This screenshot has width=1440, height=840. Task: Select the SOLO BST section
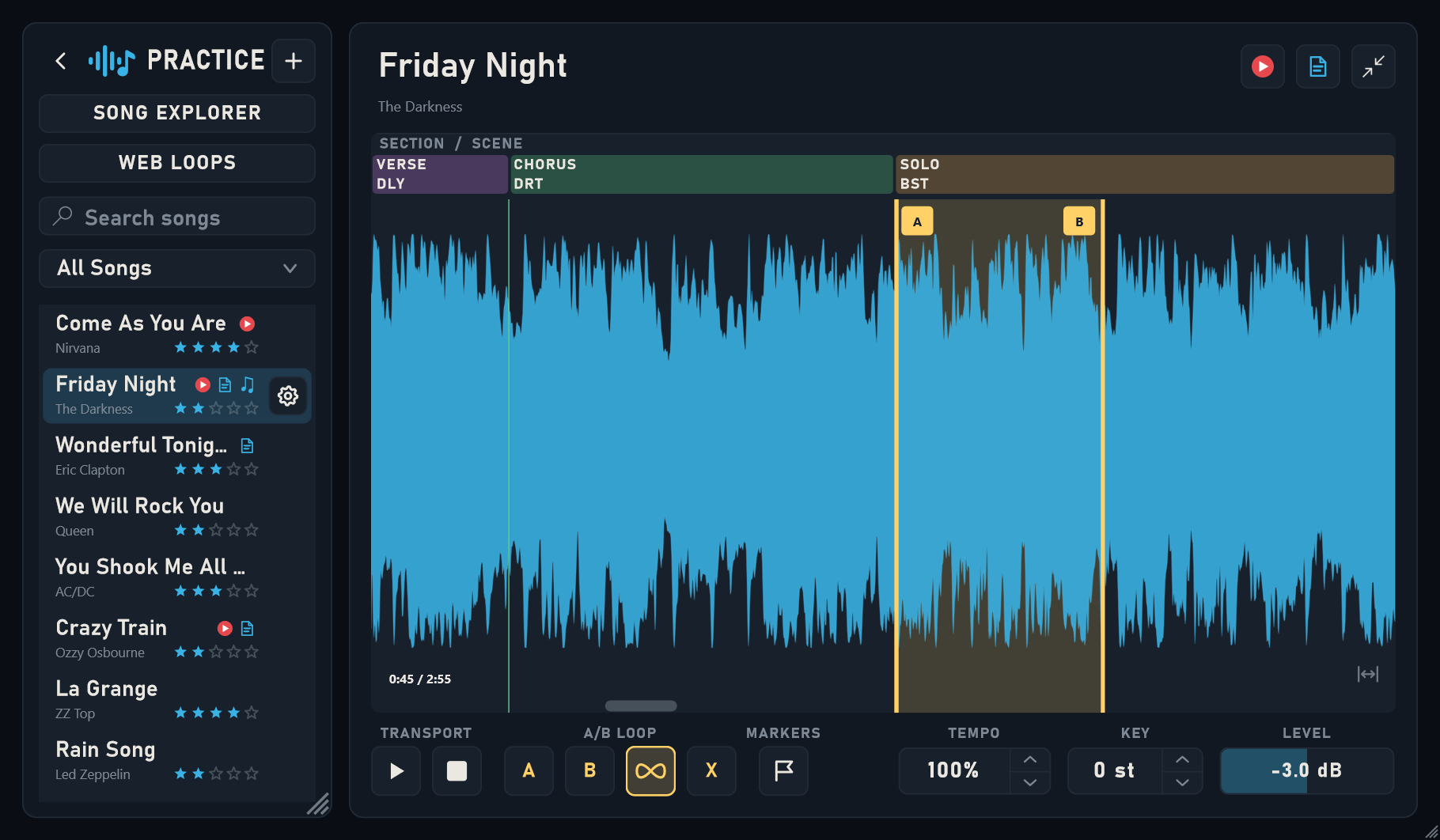click(1145, 174)
